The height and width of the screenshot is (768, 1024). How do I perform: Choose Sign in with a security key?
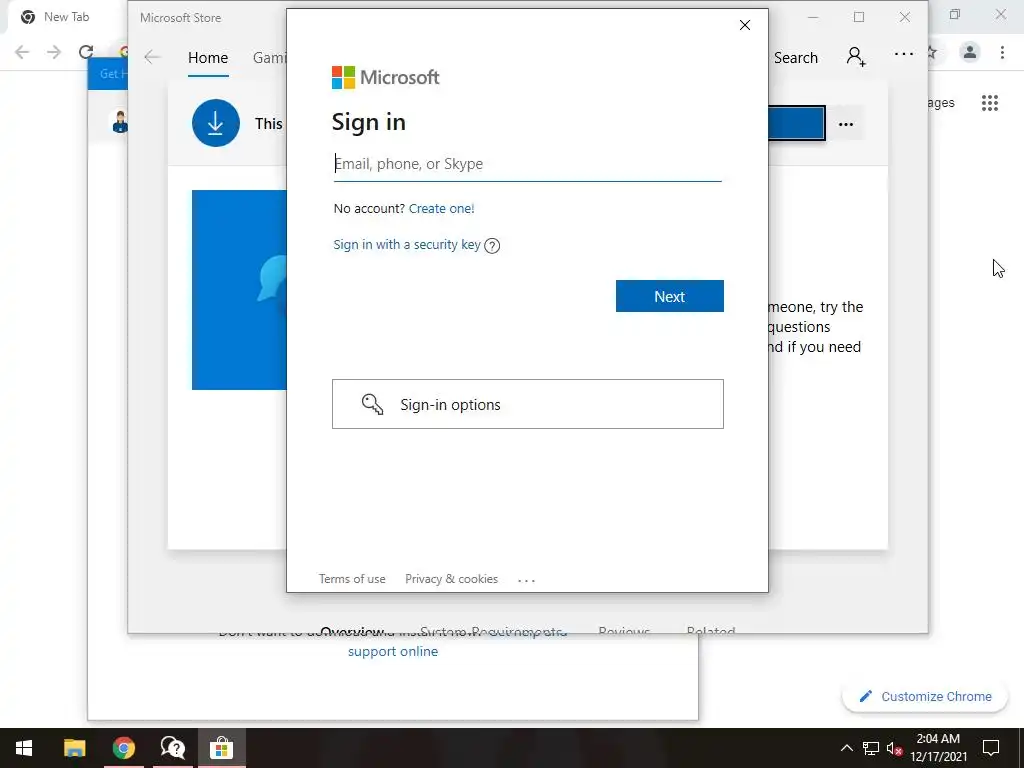click(x=407, y=244)
